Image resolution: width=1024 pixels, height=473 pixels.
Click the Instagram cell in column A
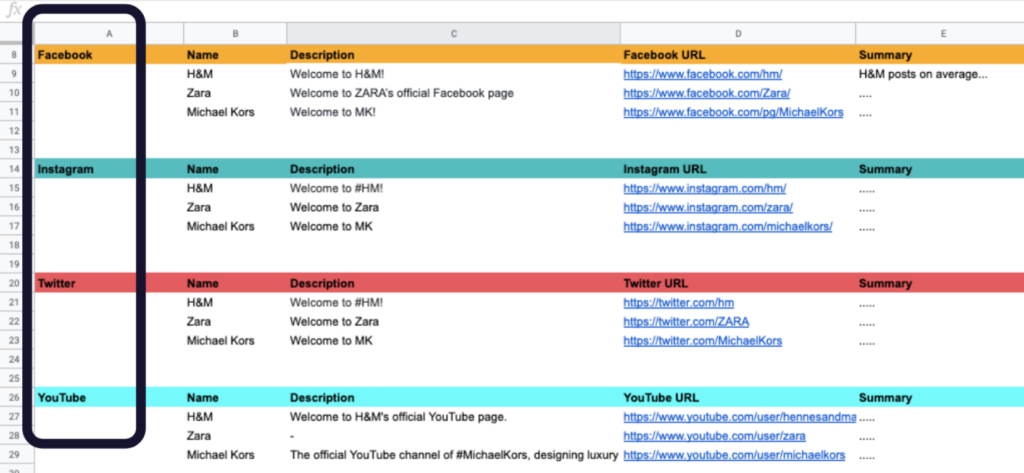tap(109, 169)
